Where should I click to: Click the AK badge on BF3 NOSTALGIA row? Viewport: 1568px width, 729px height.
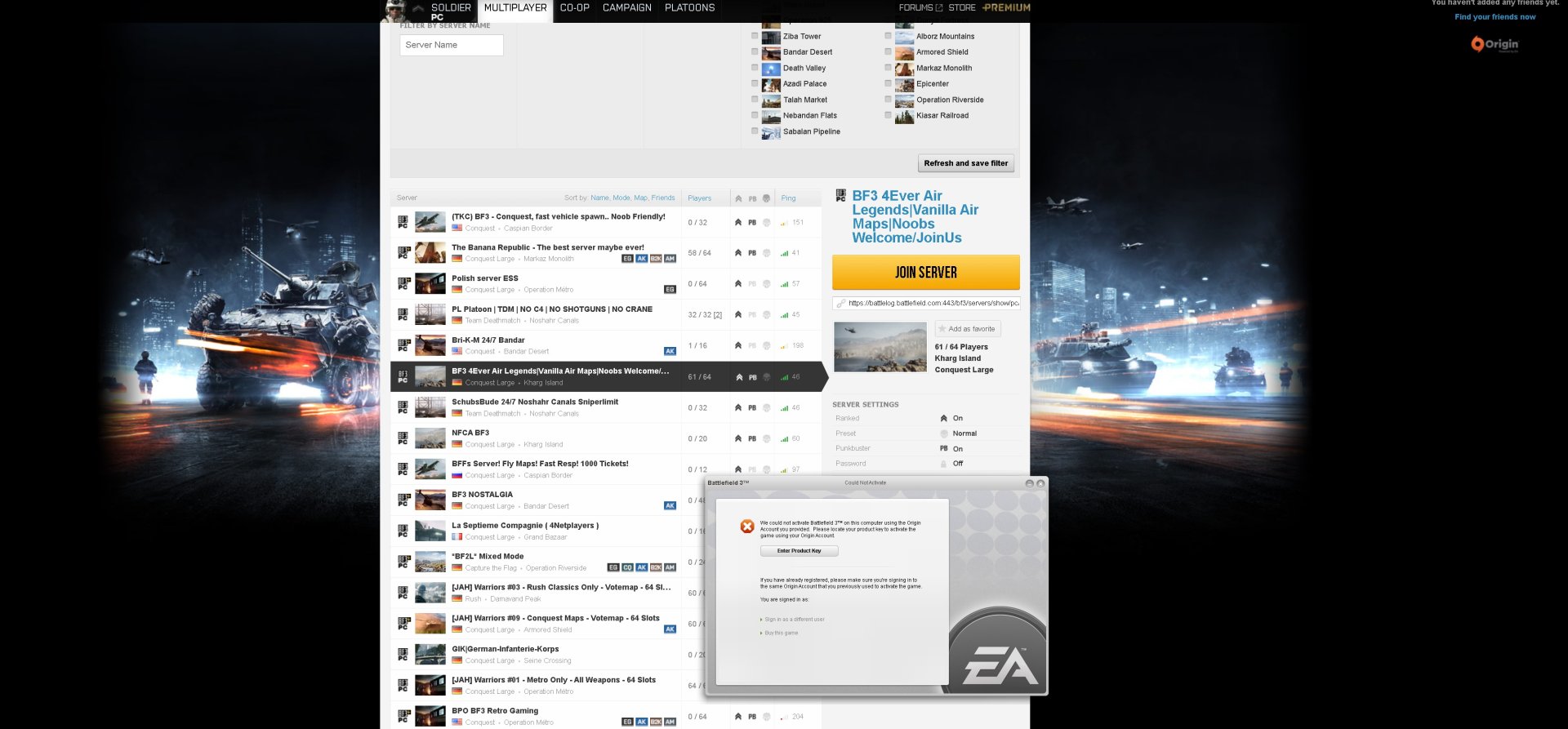670,506
